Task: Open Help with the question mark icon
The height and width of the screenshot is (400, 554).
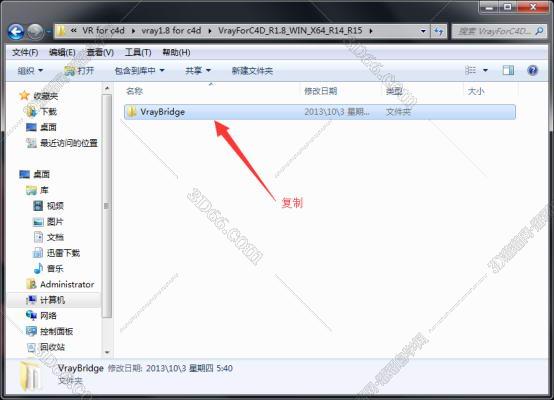Action: point(532,70)
